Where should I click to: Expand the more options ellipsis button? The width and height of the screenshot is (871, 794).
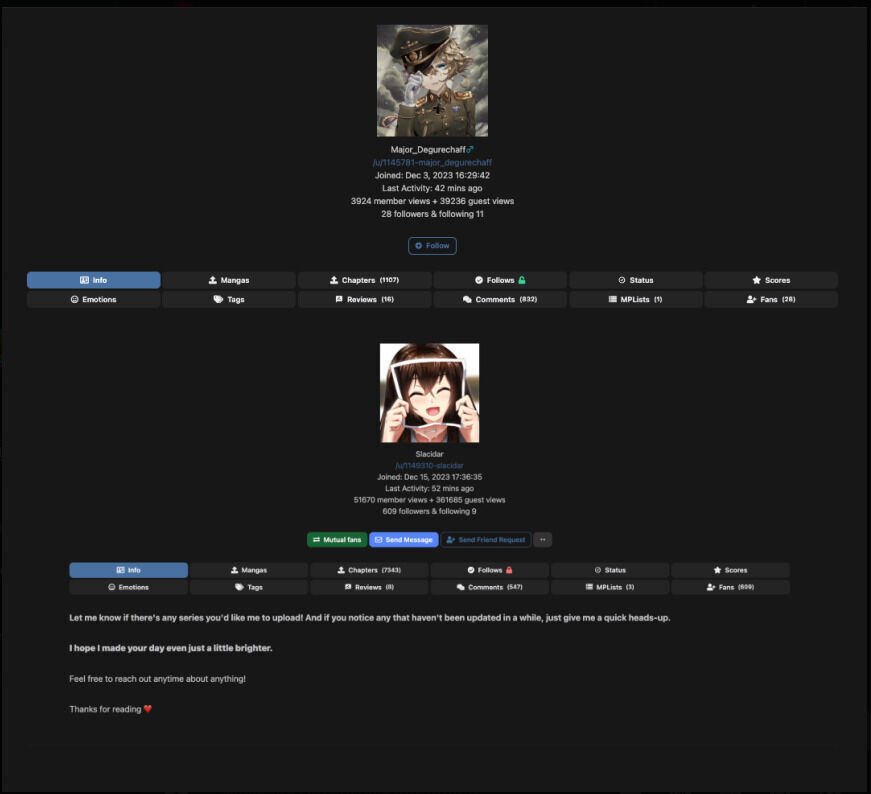[542, 539]
